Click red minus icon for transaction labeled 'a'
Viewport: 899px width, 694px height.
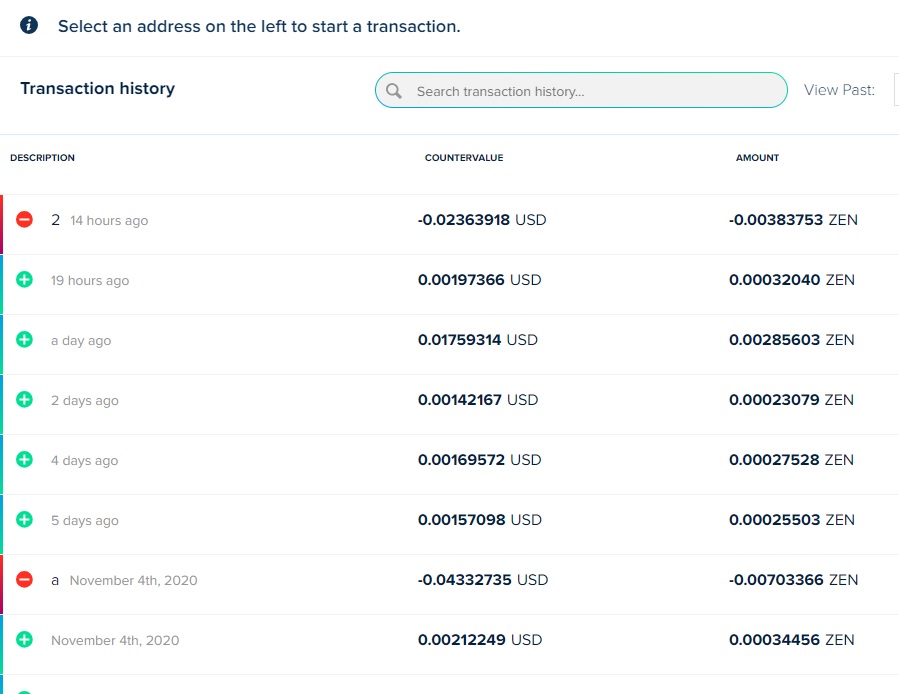25,580
